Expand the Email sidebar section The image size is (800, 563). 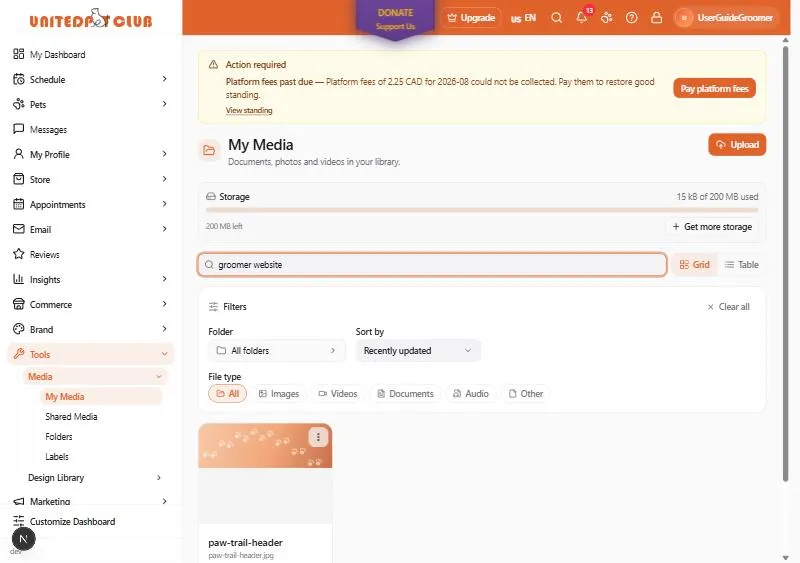coord(90,229)
